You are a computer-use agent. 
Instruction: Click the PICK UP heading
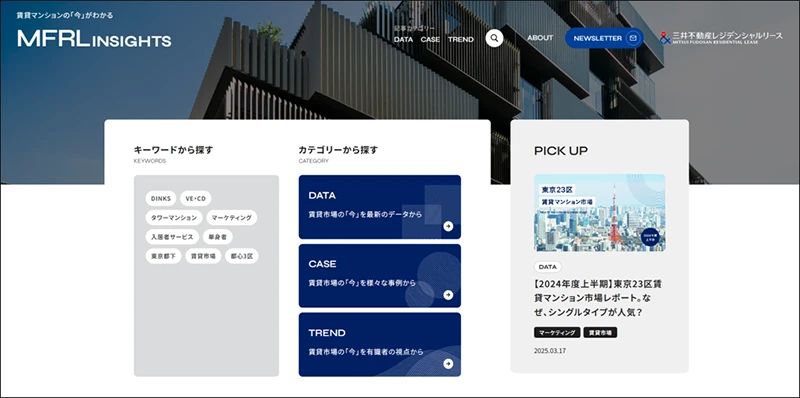tap(561, 151)
